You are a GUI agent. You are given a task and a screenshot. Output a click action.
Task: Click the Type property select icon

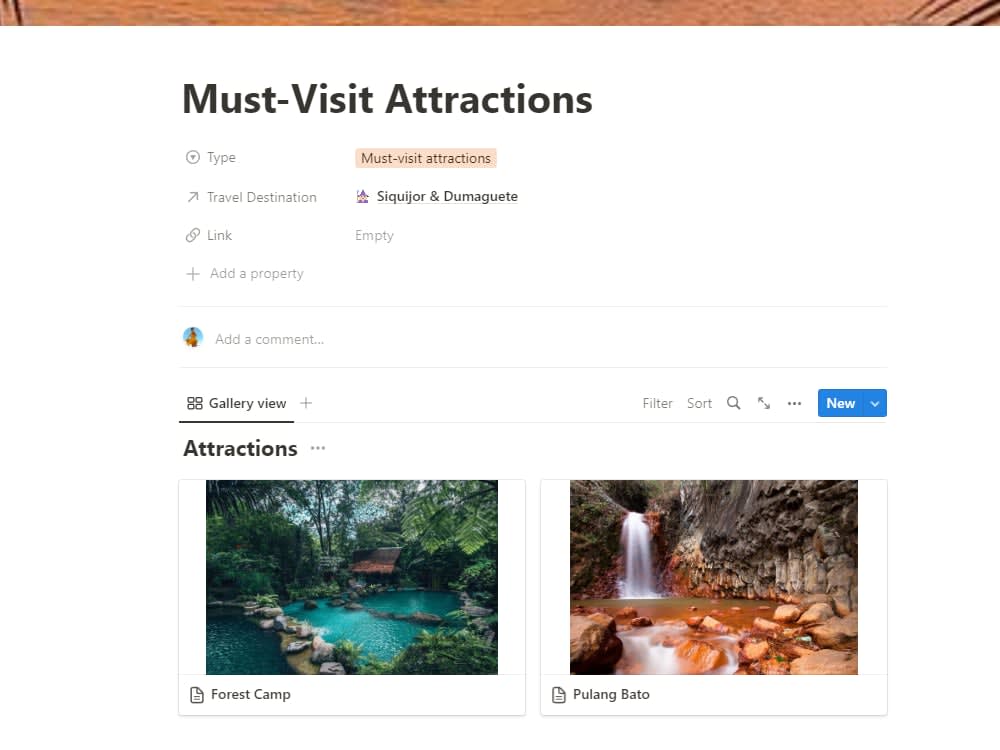tap(193, 157)
